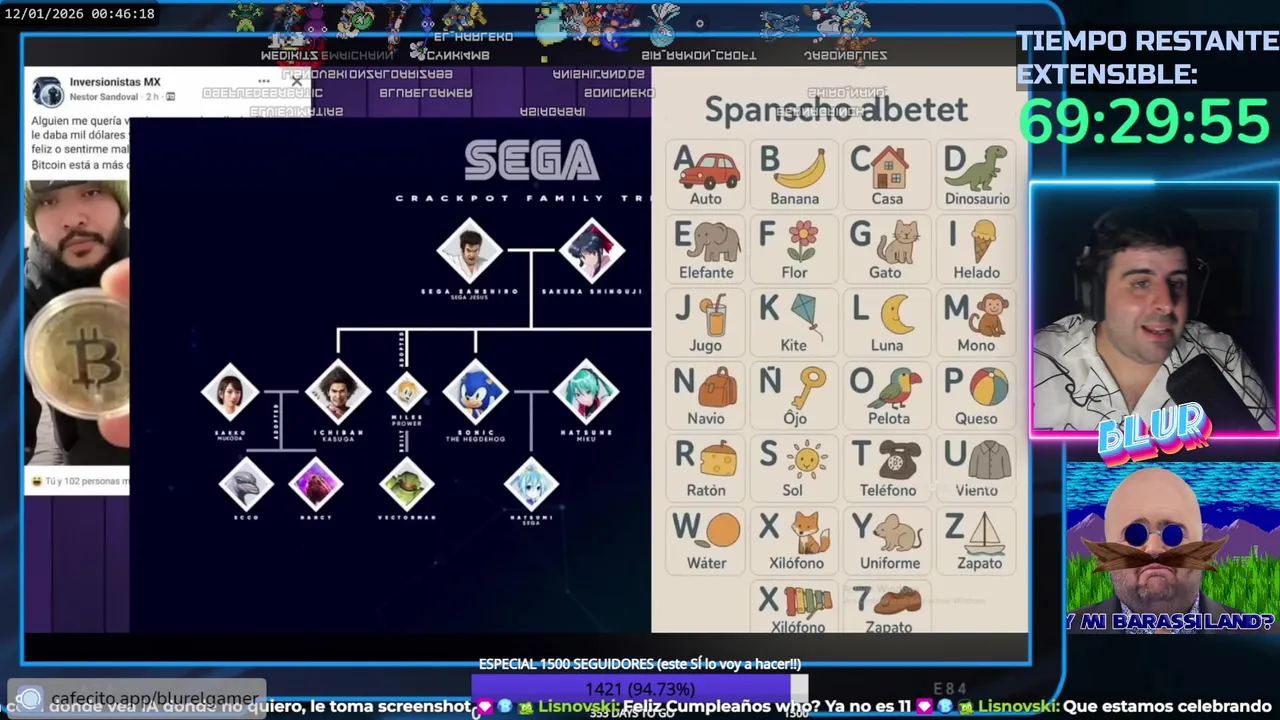Close the Facebook post with X

pos(297,82)
